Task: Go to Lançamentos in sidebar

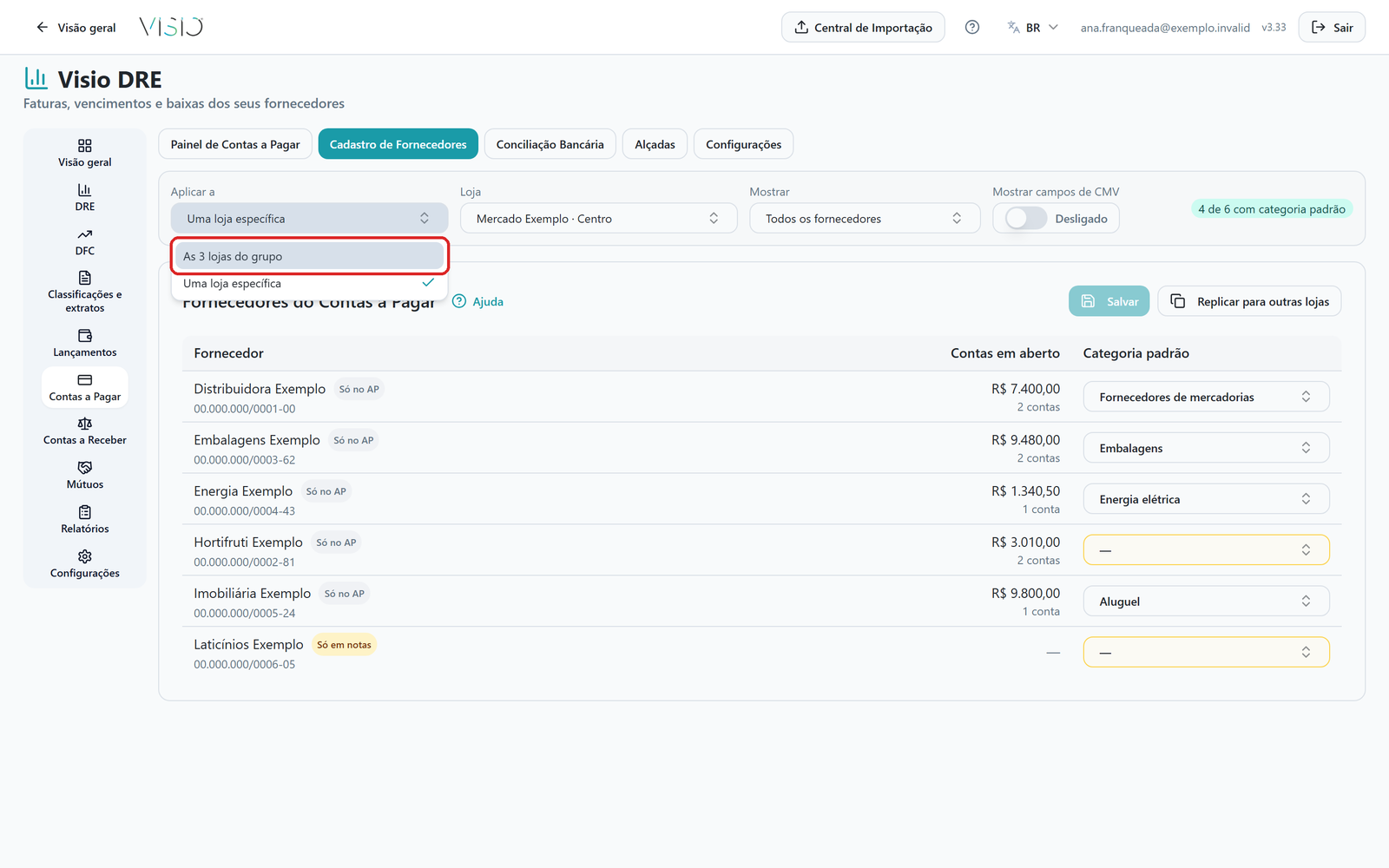Action: pos(85,343)
